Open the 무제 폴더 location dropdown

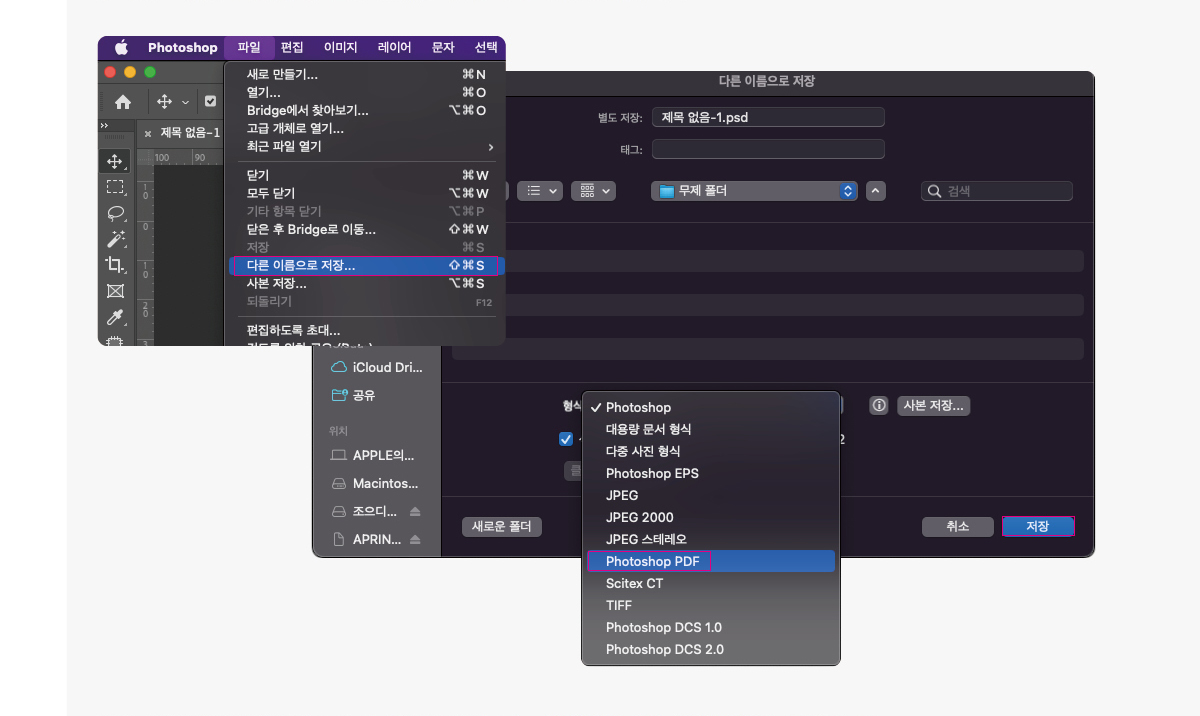click(x=755, y=190)
